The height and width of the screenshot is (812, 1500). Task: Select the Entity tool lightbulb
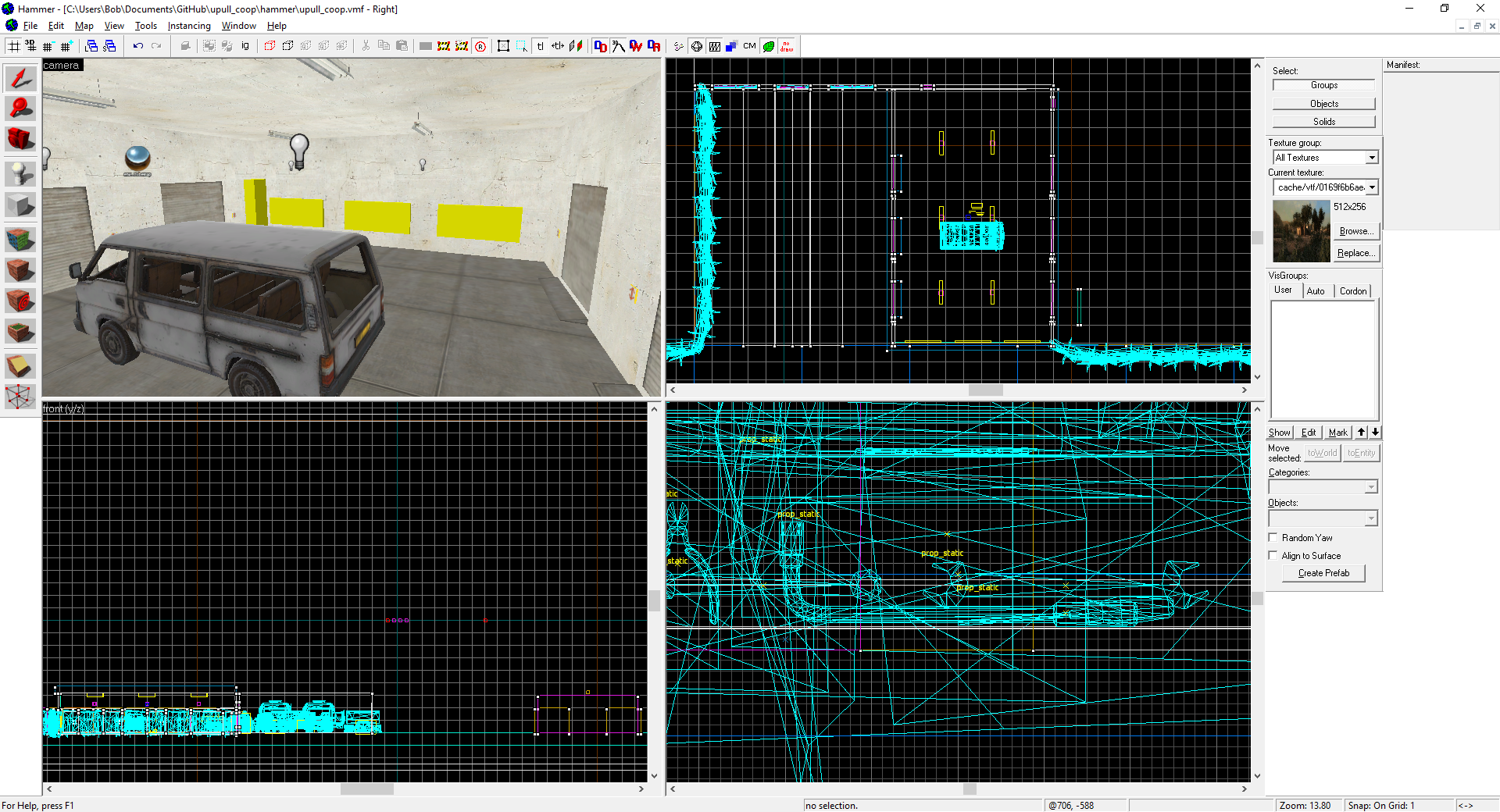pos(20,173)
